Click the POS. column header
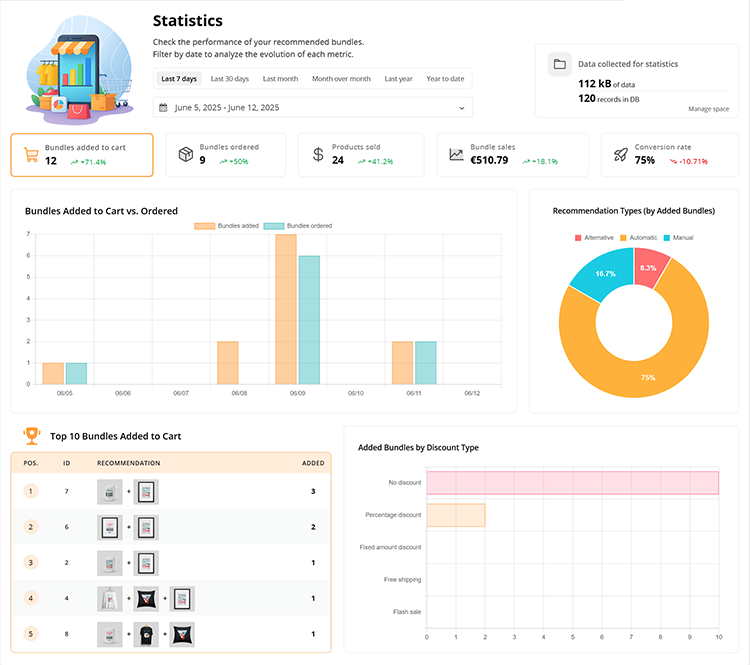Image resolution: width=750 pixels, height=665 pixels. [x=31, y=463]
